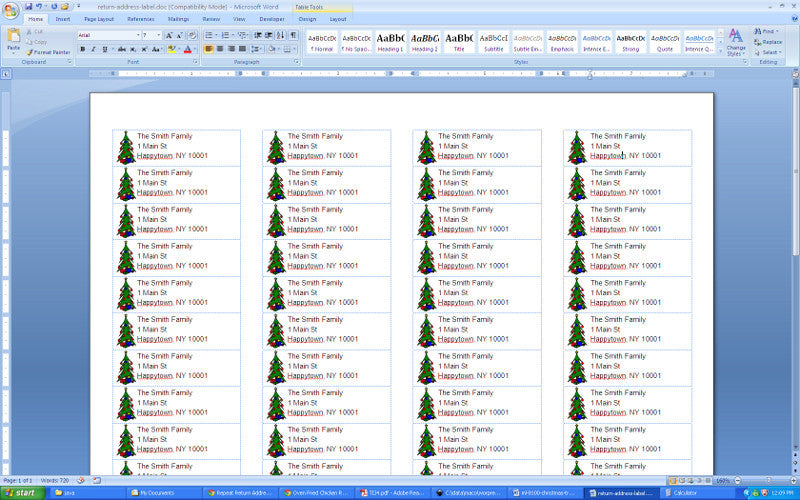Switch to the Page Layout tab

coord(98,19)
